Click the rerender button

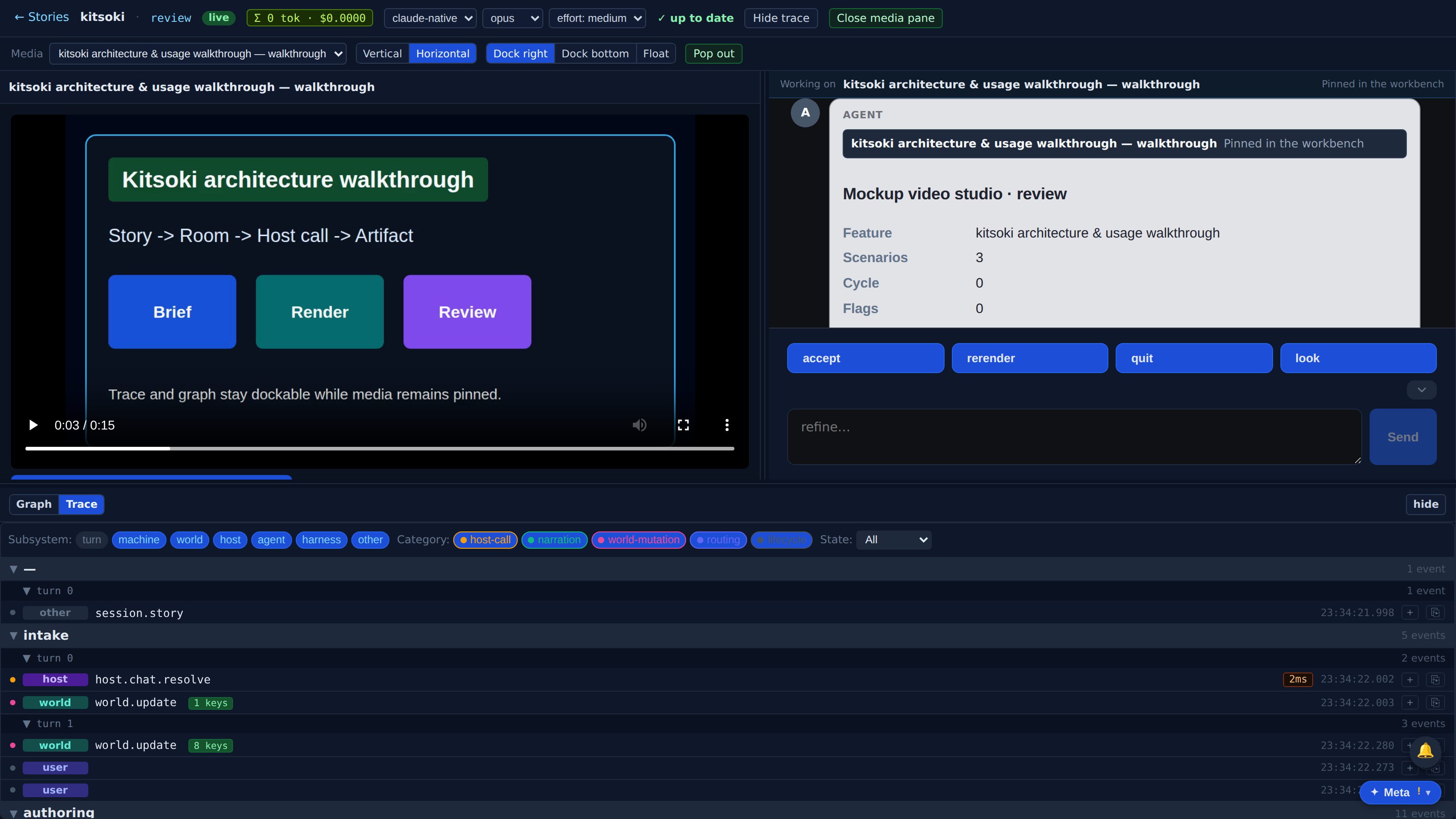(1030, 359)
